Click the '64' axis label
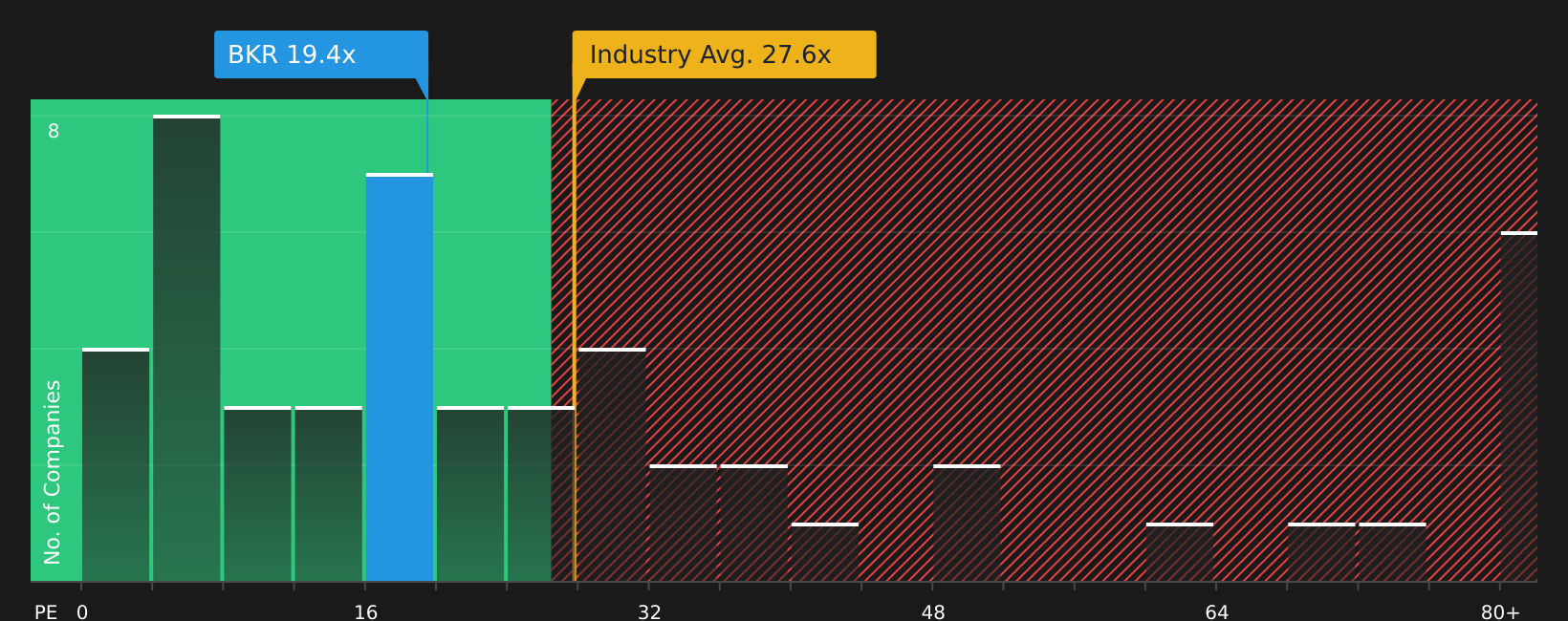The image size is (1568, 621). click(1217, 612)
